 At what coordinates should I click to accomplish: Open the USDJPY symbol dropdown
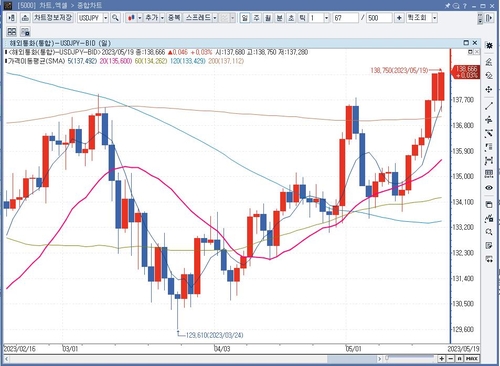[x=106, y=18]
